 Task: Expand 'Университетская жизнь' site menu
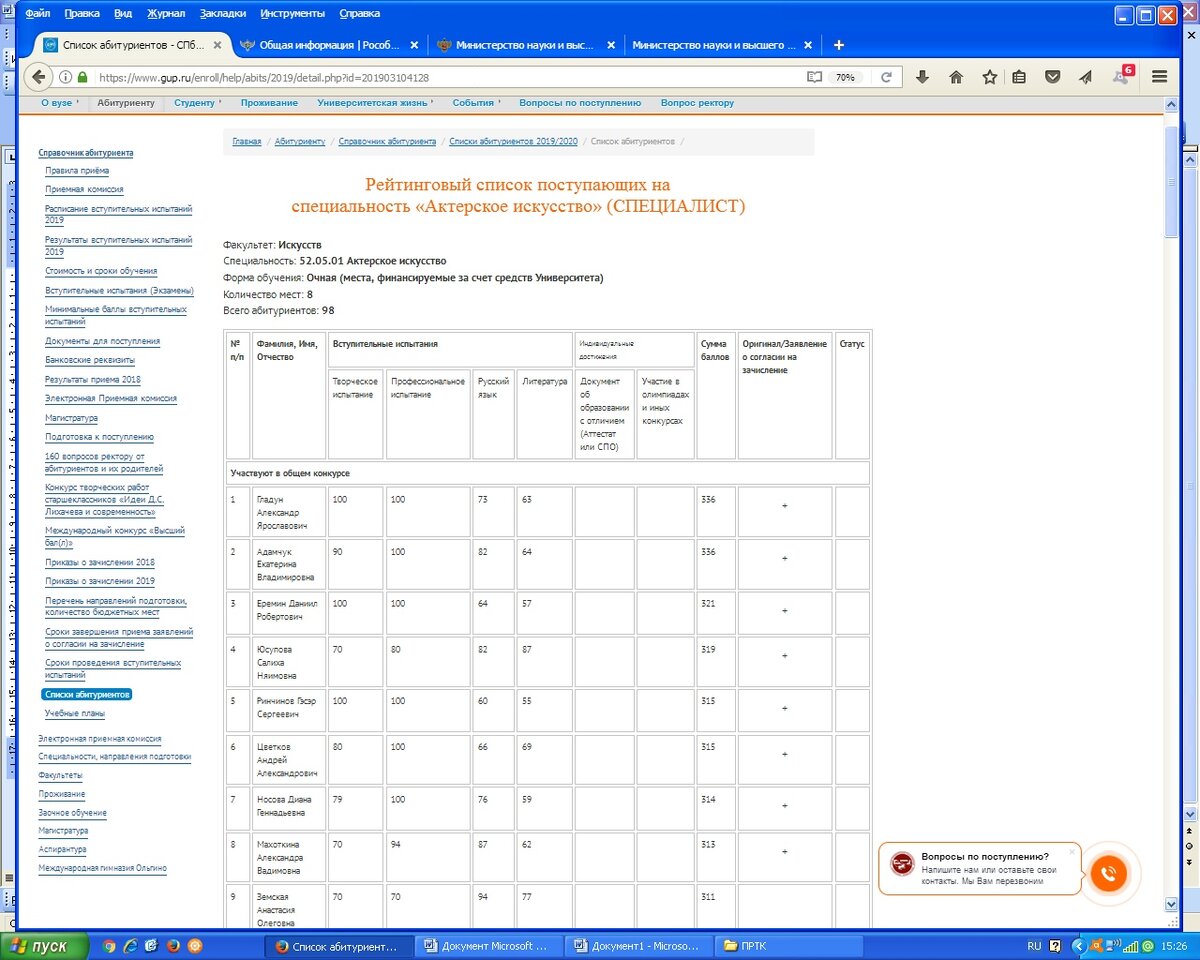point(376,103)
